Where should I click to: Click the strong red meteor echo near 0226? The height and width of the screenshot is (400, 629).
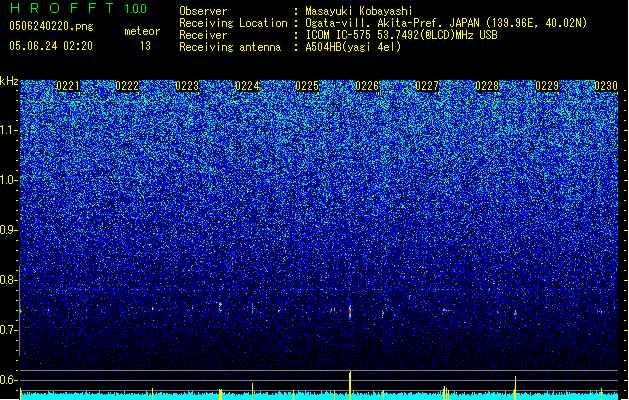[350, 311]
